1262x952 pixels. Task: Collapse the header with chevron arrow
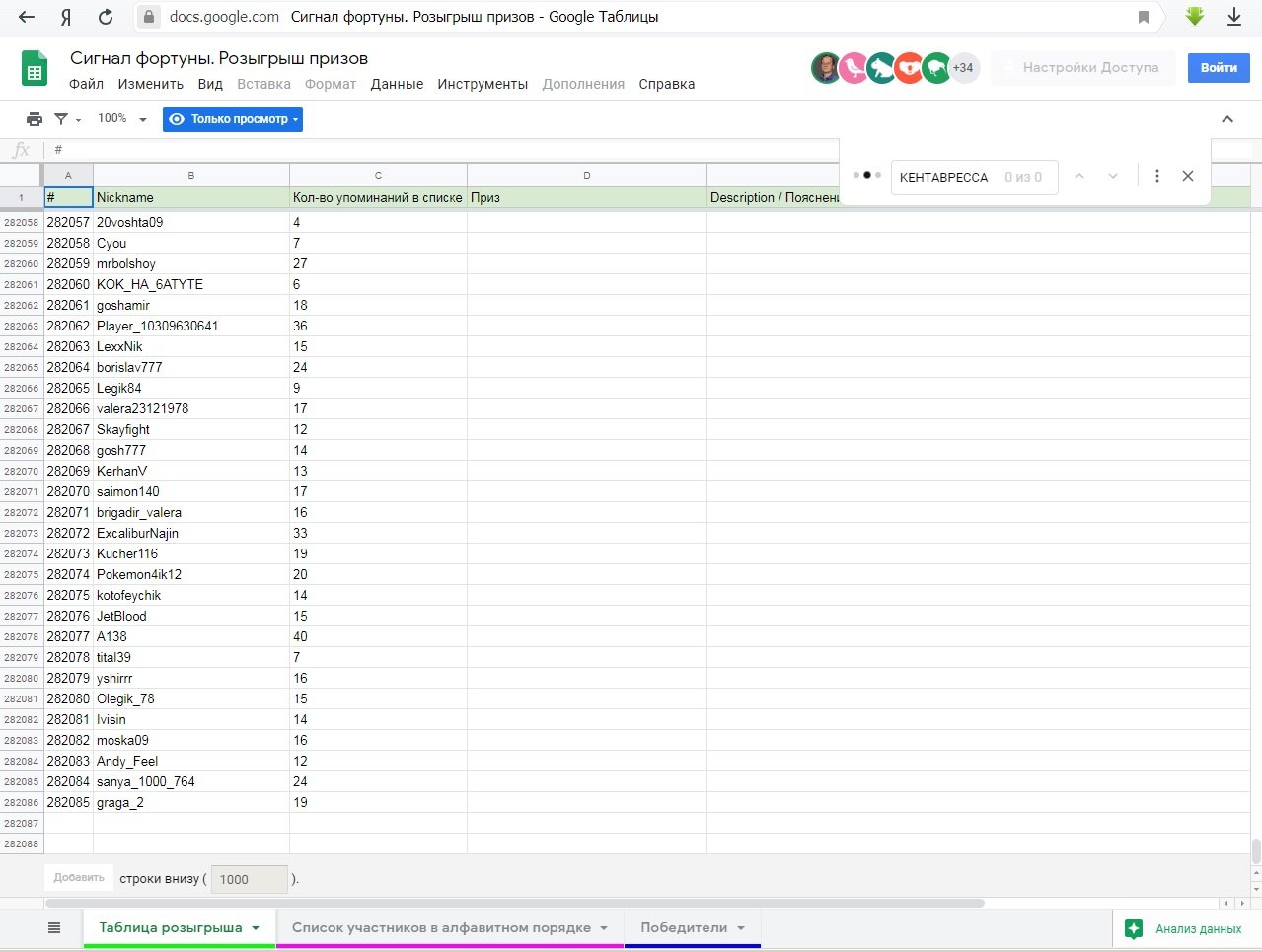1227,119
